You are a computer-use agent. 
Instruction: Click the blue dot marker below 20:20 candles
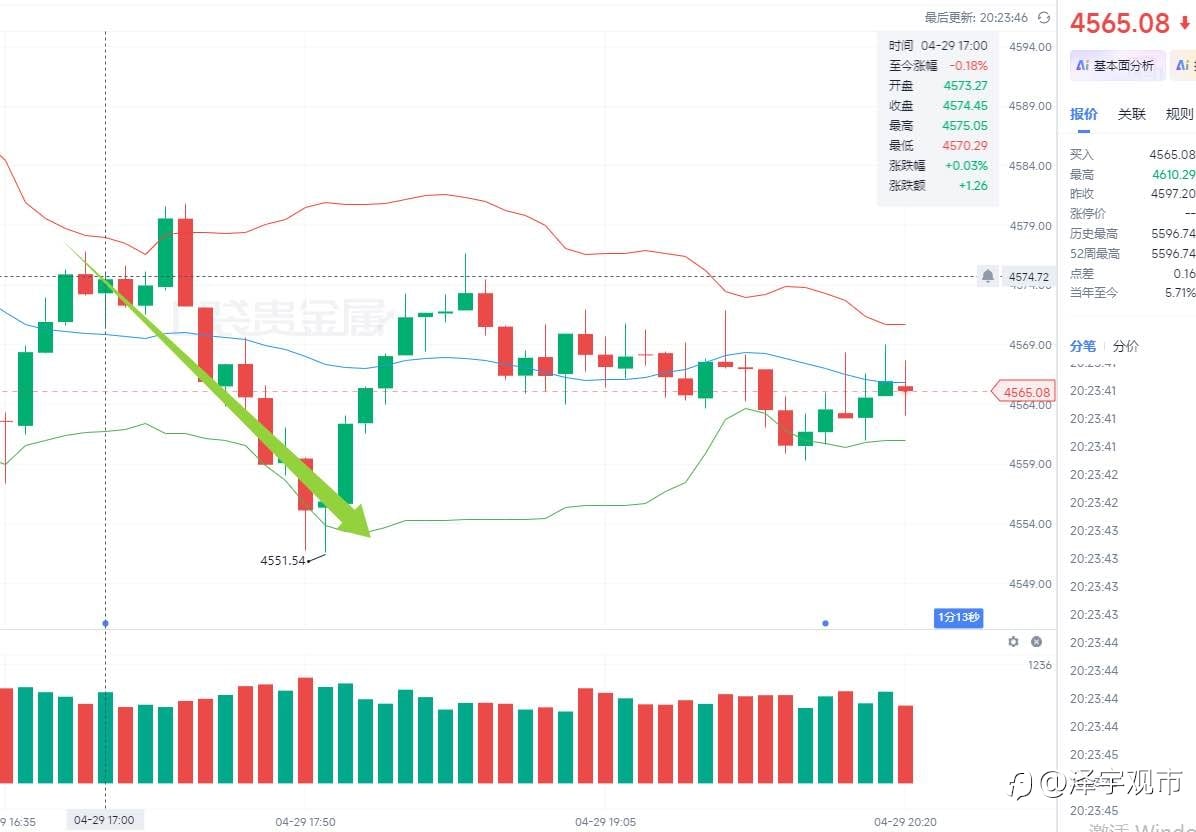pyautogui.click(x=825, y=623)
